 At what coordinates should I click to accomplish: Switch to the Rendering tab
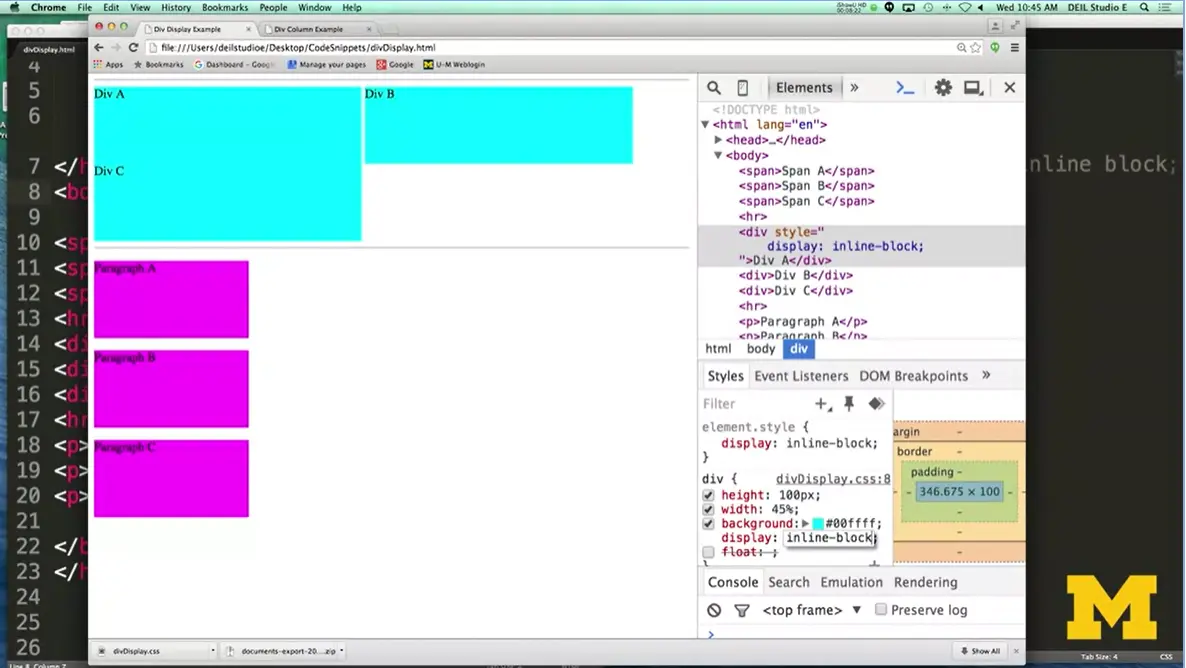[x=925, y=582]
